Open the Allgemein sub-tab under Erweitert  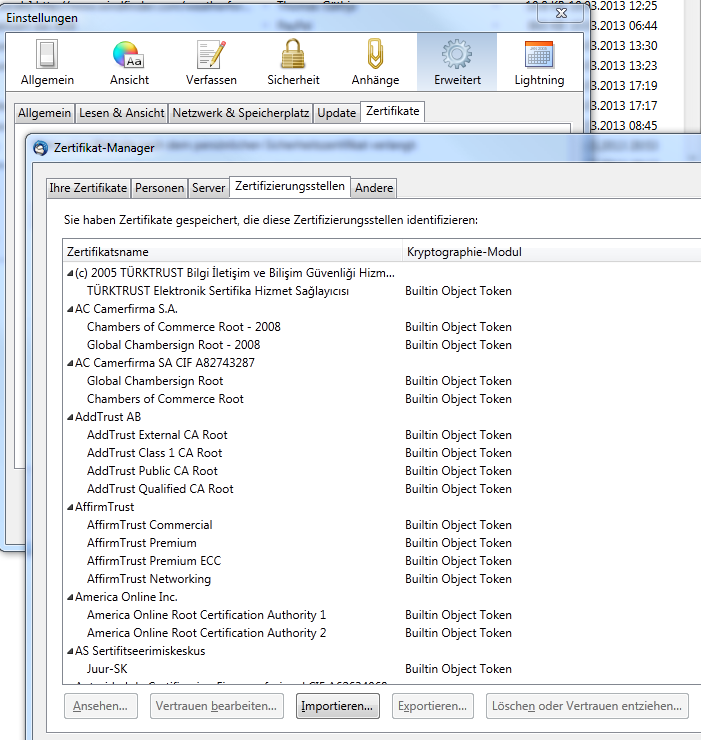coord(44,113)
